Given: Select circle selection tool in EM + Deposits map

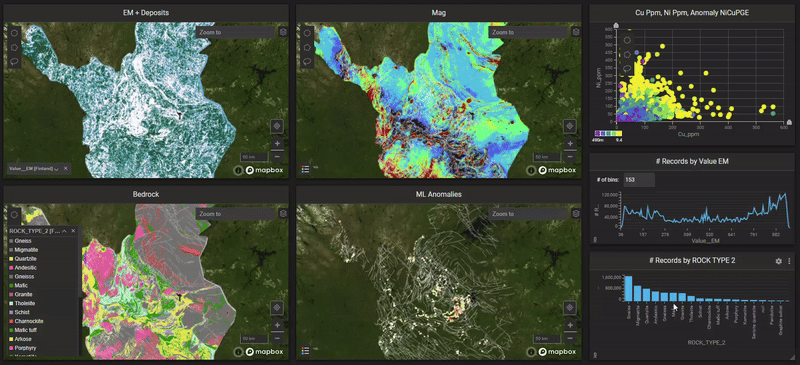Looking at the screenshot, I should 14,32.
